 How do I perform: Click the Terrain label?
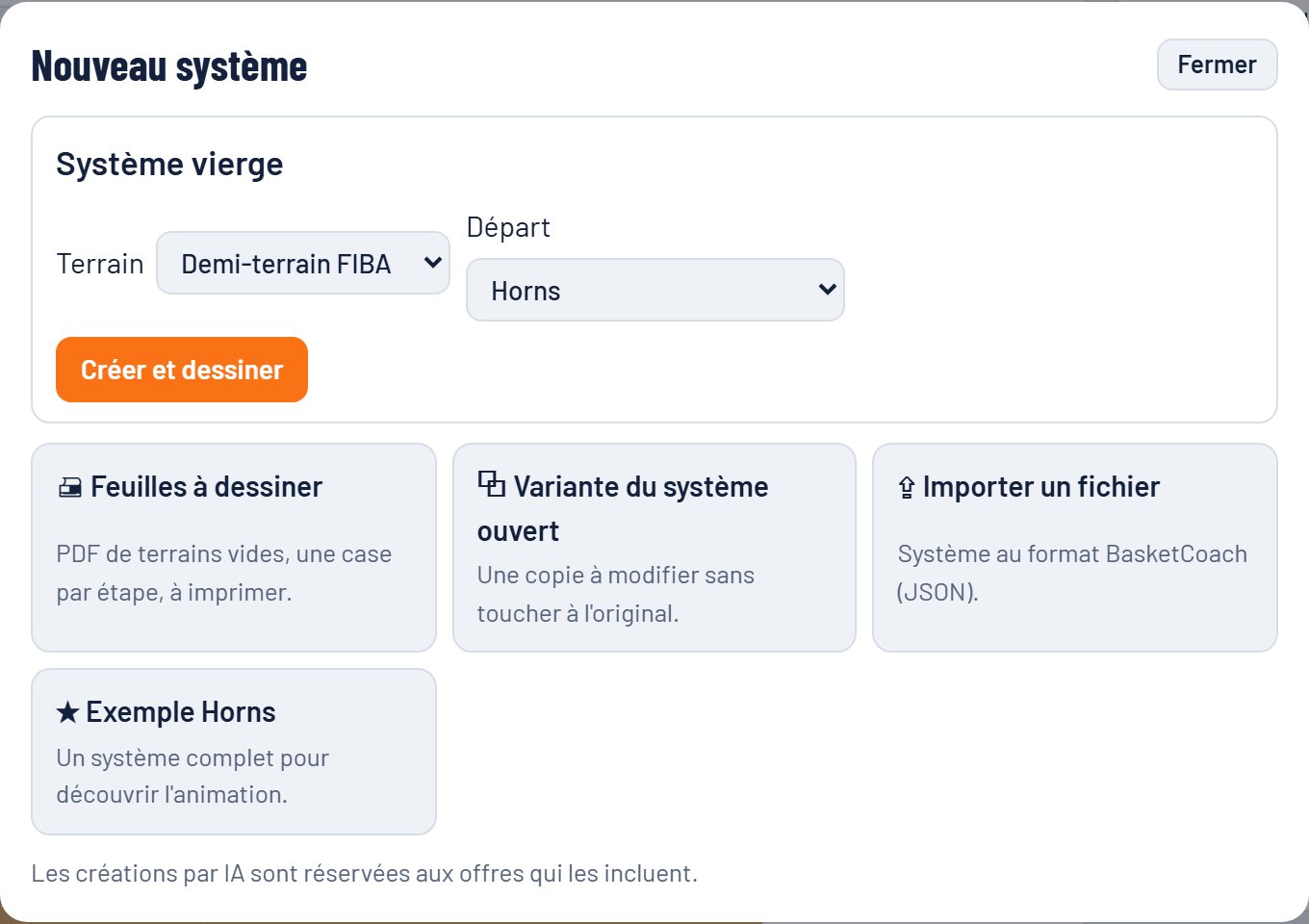tap(100, 264)
